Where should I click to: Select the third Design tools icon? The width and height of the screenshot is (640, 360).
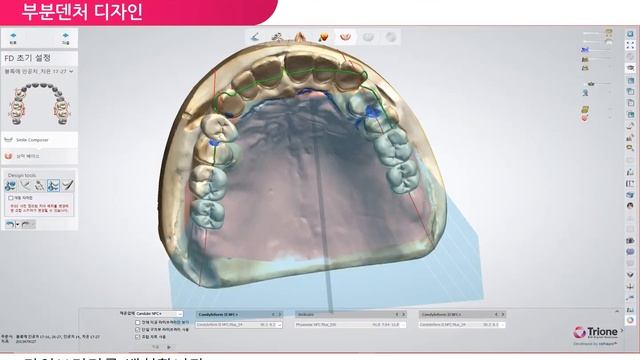point(39,186)
